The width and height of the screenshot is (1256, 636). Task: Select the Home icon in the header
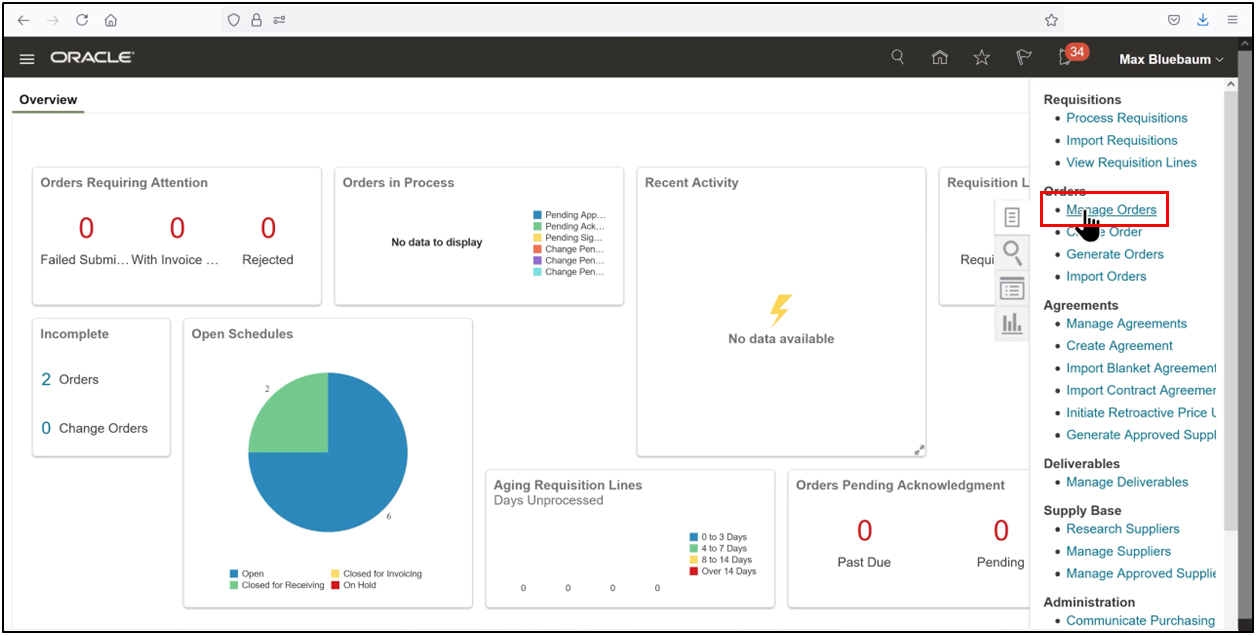click(x=939, y=57)
